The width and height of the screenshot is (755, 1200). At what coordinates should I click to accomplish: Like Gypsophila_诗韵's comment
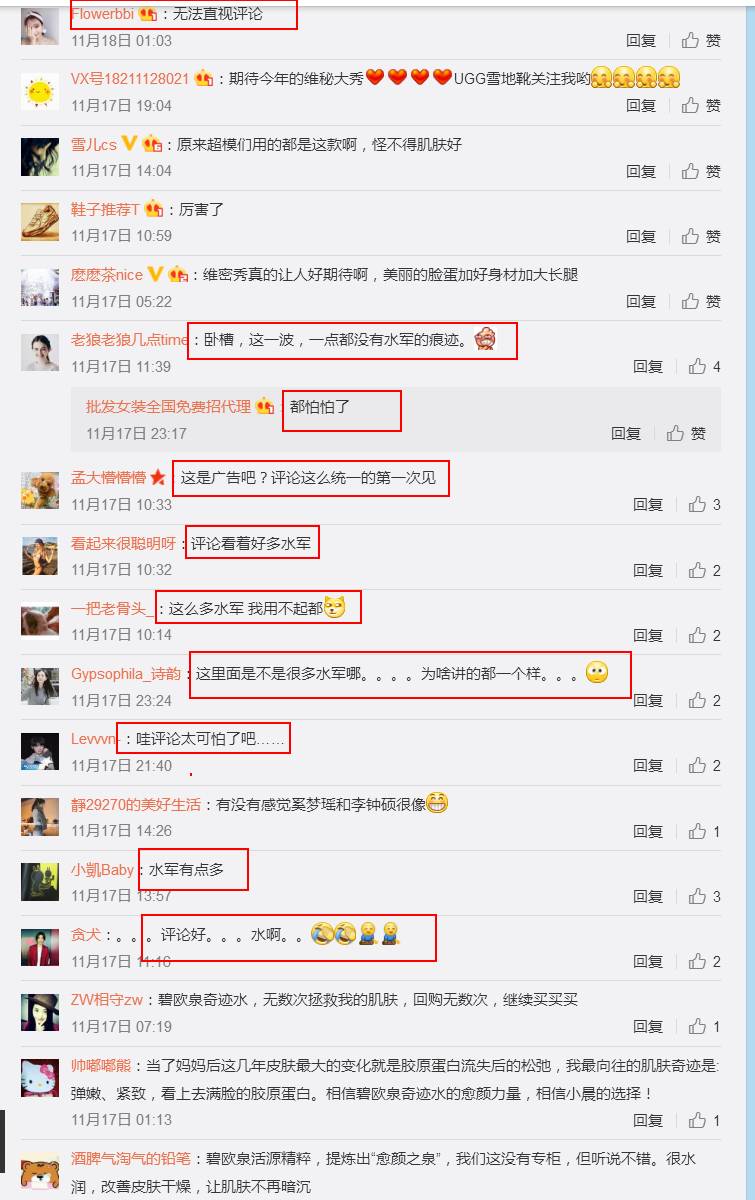tap(704, 701)
